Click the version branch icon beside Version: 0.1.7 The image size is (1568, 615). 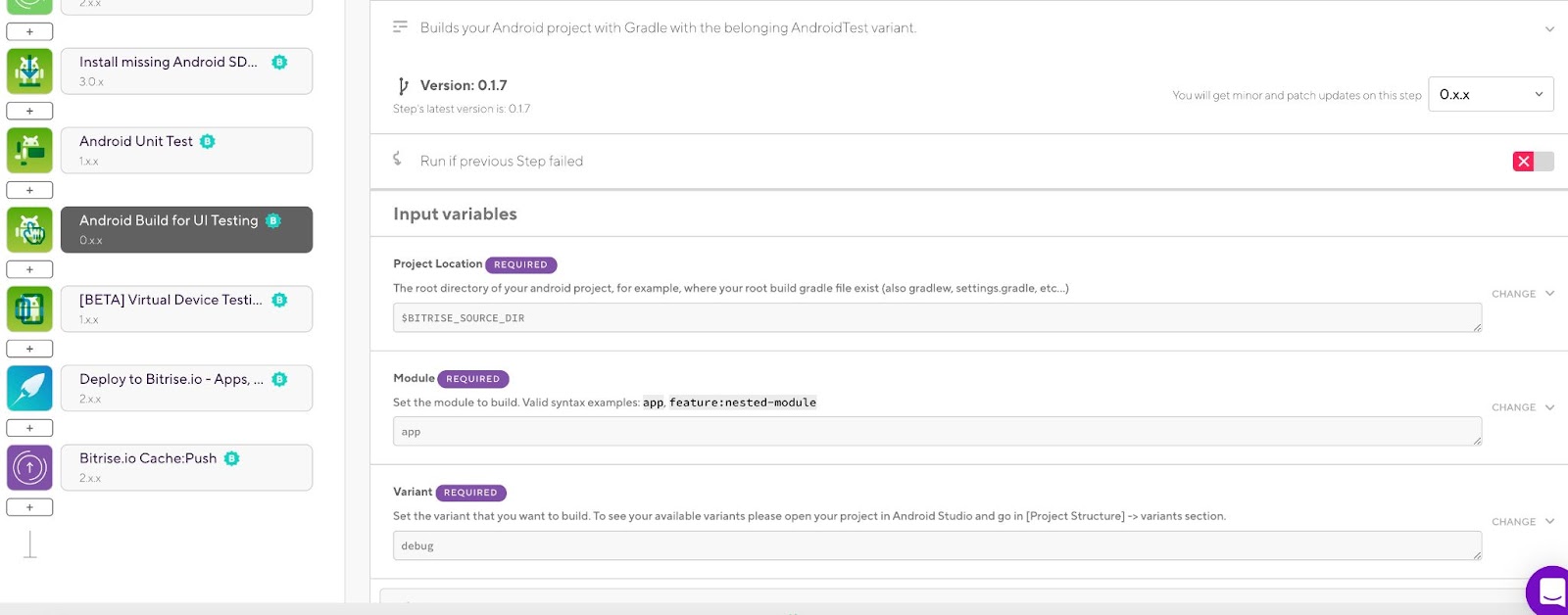coord(403,85)
